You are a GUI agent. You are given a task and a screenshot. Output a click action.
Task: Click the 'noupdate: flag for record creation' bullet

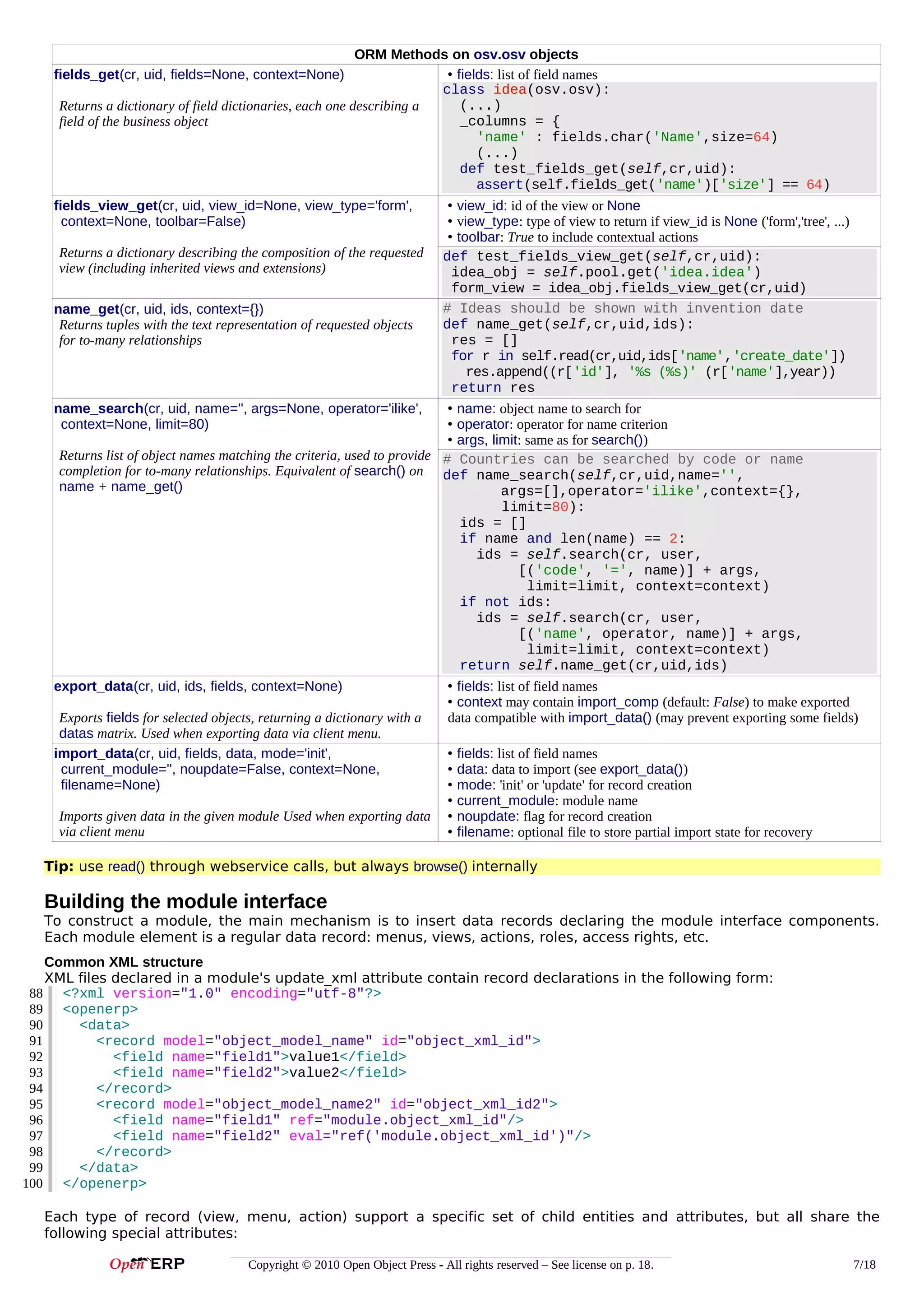click(550, 816)
